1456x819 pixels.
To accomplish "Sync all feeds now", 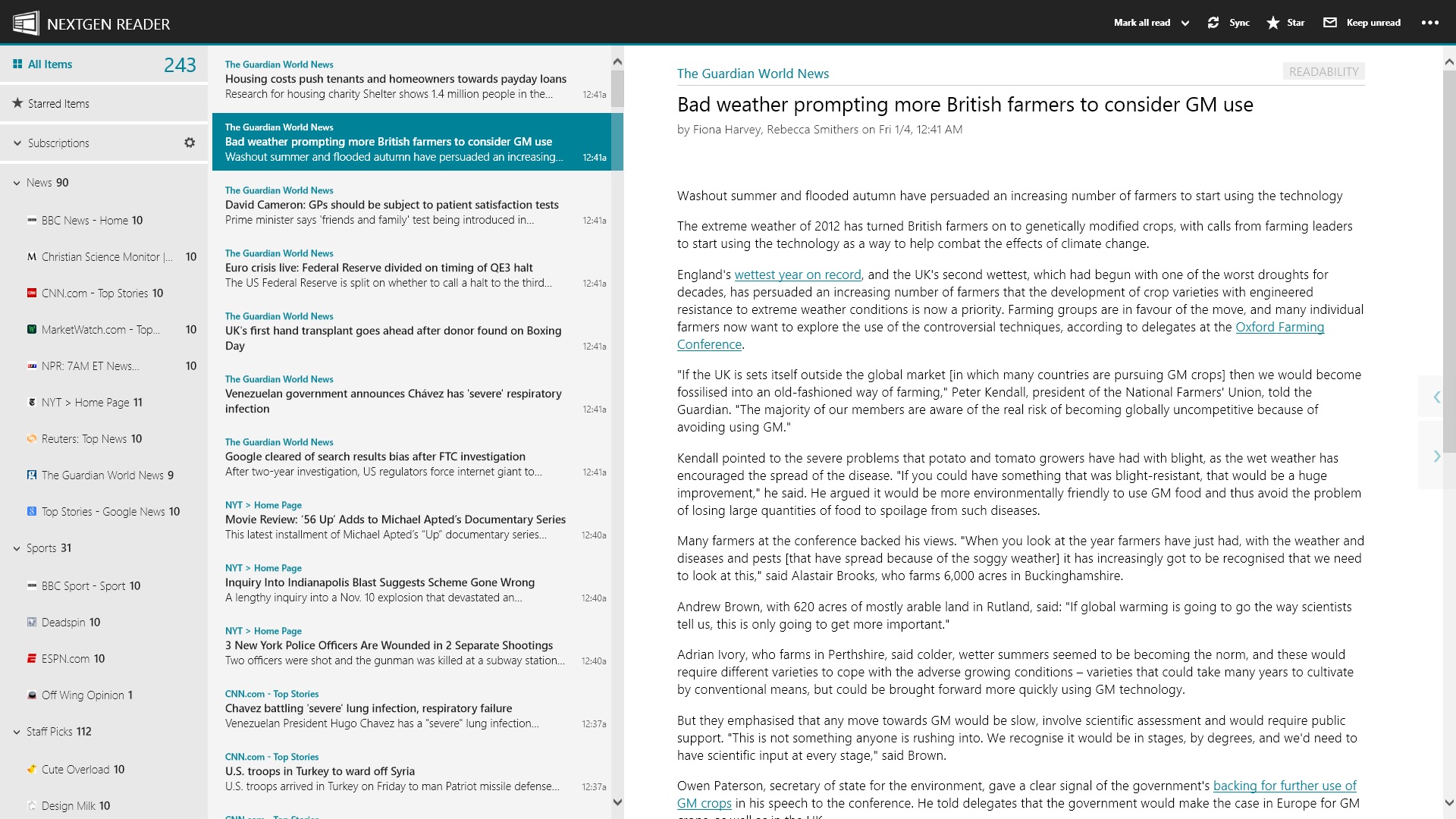I will (1228, 23).
